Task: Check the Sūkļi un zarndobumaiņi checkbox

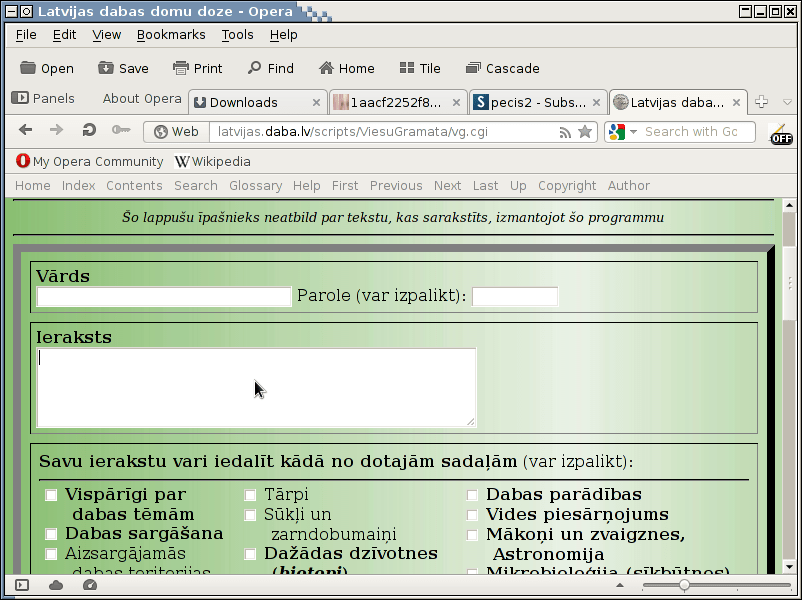Action: click(250, 515)
